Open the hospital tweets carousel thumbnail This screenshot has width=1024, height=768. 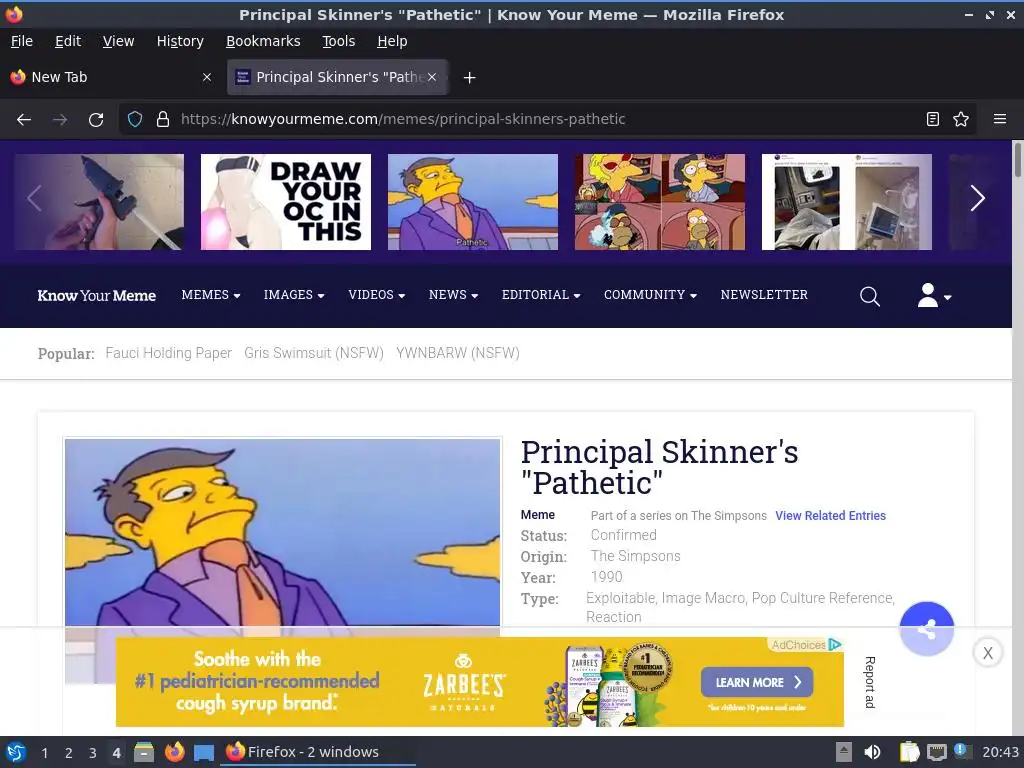tap(846, 202)
